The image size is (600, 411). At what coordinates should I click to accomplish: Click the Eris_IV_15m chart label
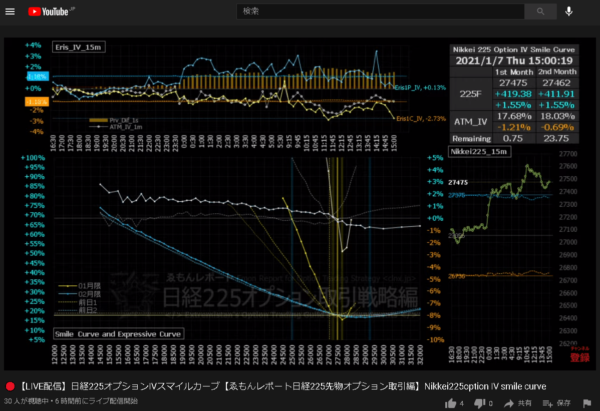[79, 47]
